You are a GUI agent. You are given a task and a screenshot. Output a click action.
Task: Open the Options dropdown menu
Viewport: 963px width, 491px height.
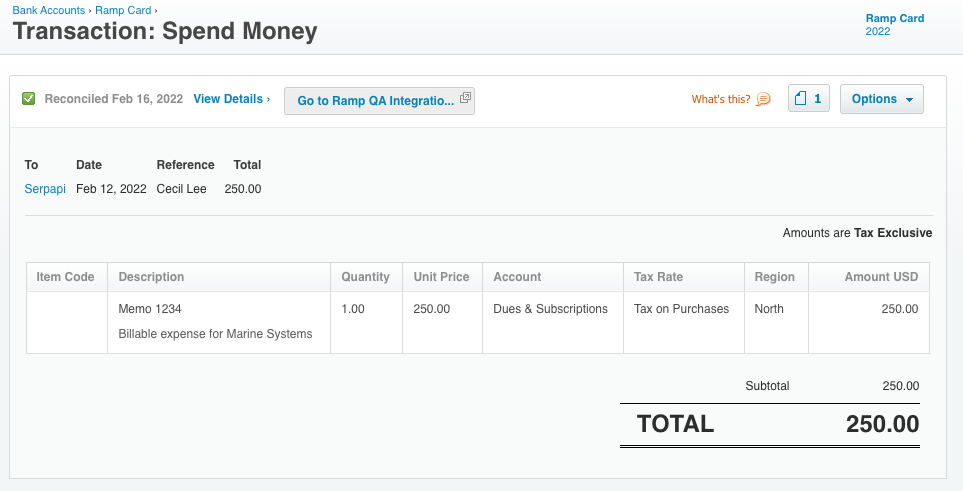pyautogui.click(x=882, y=99)
